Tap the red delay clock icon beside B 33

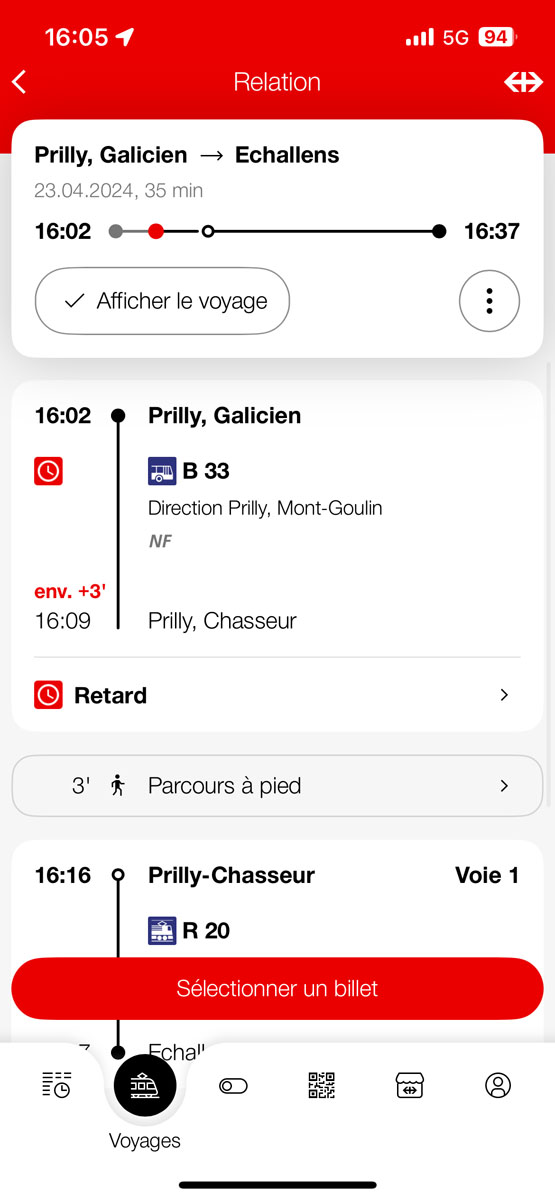(x=48, y=470)
